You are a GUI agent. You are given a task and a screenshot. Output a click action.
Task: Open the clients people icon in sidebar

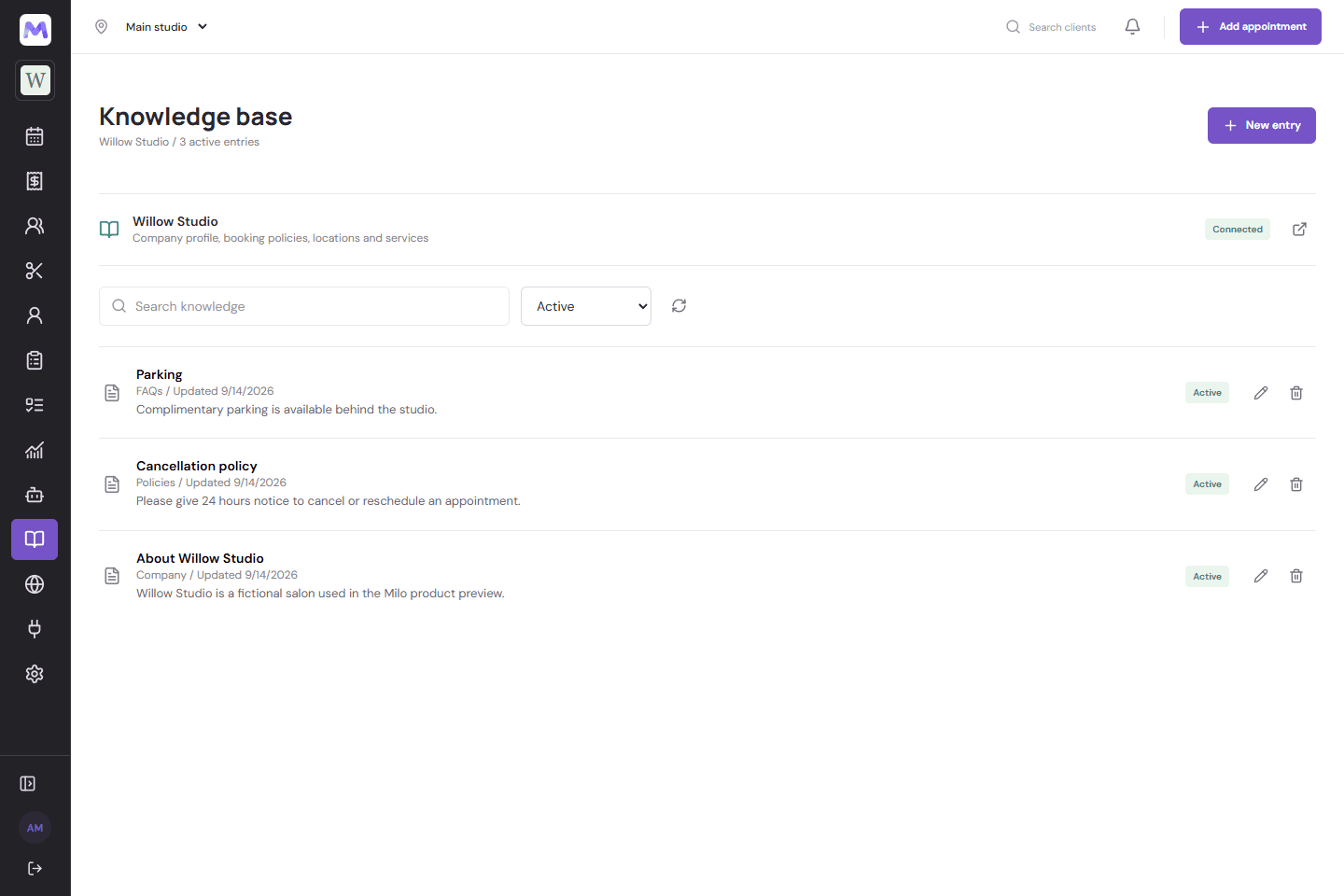pyautogui.click(x=35, y=226)
